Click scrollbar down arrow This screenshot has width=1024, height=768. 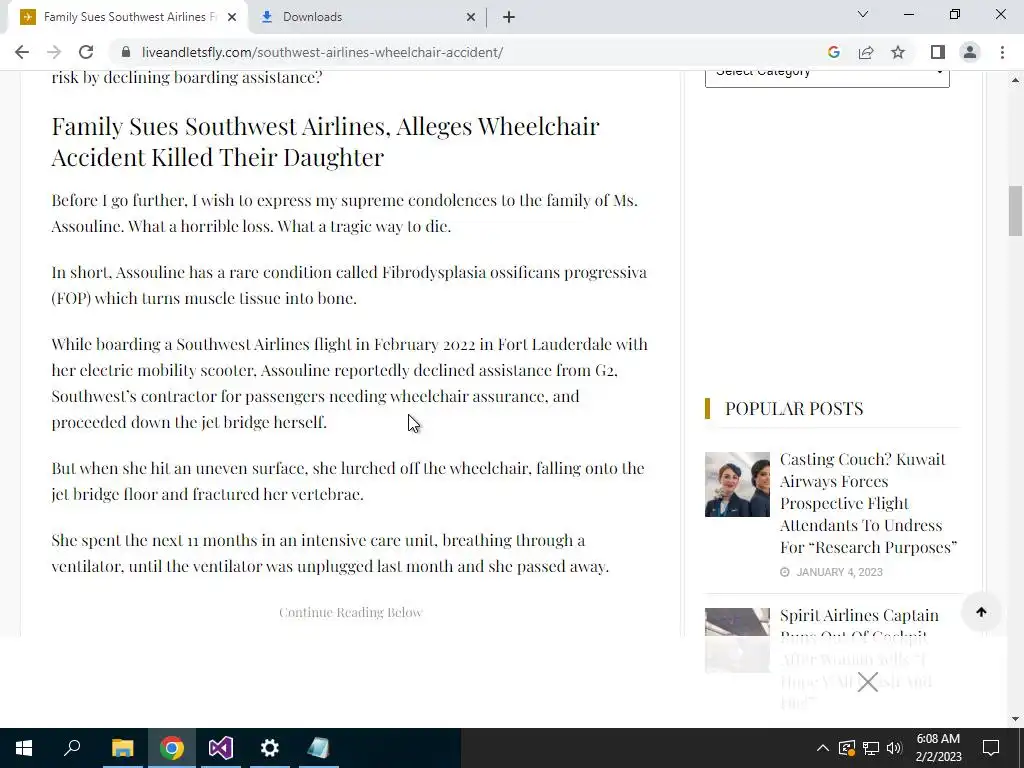click(x=1015, y=719)
